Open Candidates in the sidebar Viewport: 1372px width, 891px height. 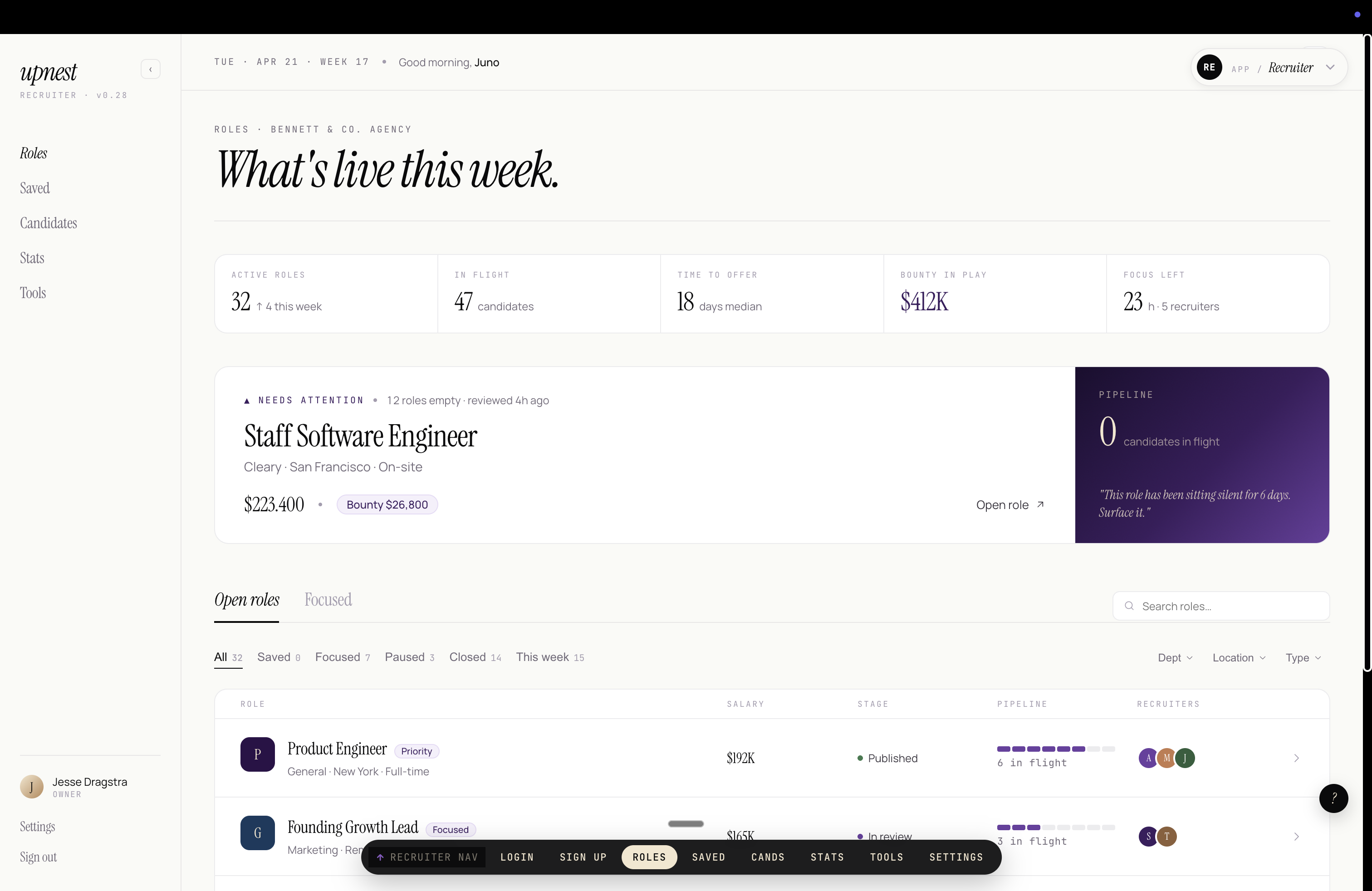click(49, 223)
